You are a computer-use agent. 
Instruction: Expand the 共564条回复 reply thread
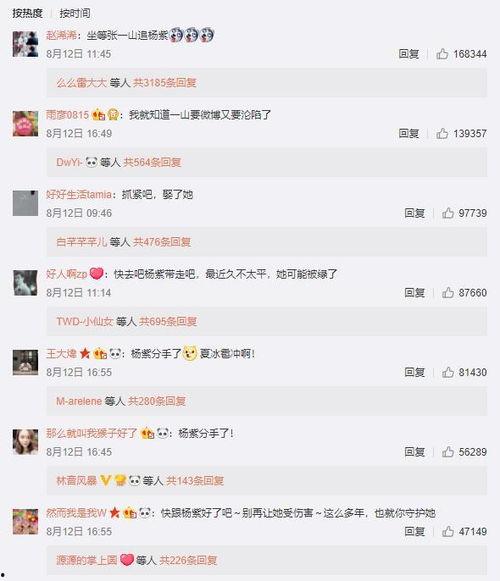point(152,162)
